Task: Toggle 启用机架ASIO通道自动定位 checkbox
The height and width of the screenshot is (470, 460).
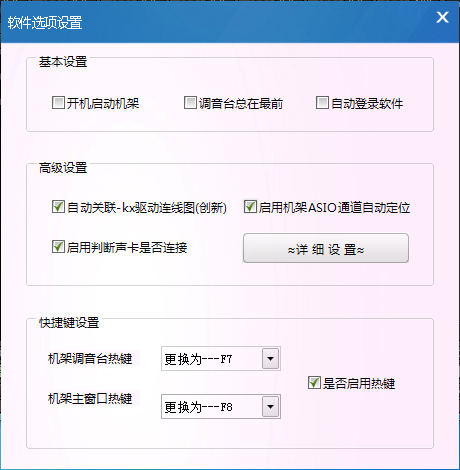Action: (x=250, y=207)
